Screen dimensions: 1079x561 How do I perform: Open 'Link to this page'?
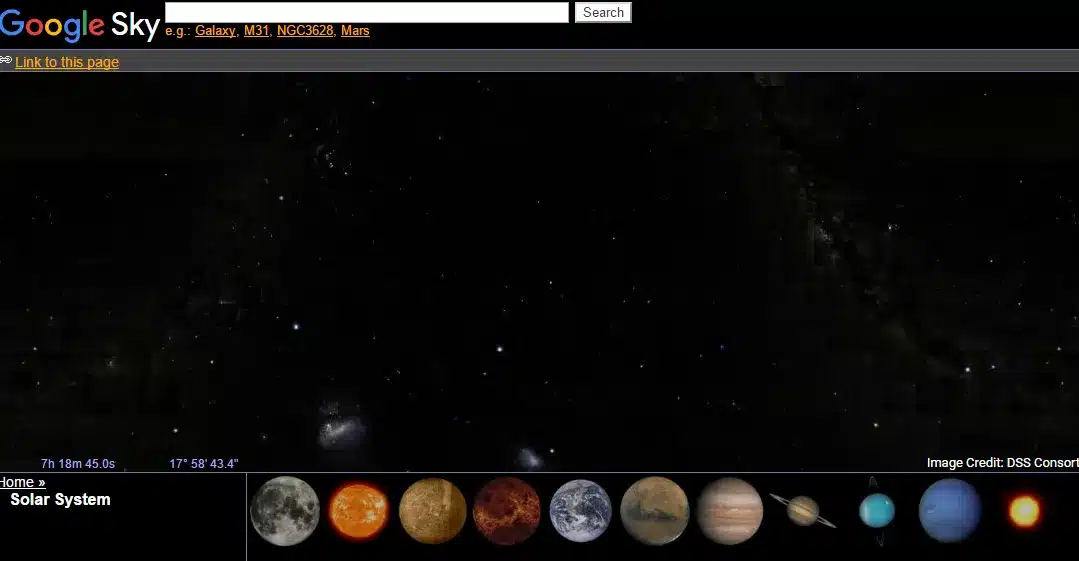67,62
